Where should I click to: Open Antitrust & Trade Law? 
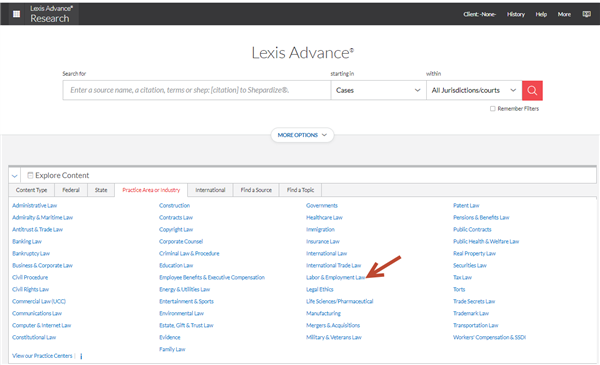coord(38,230)
